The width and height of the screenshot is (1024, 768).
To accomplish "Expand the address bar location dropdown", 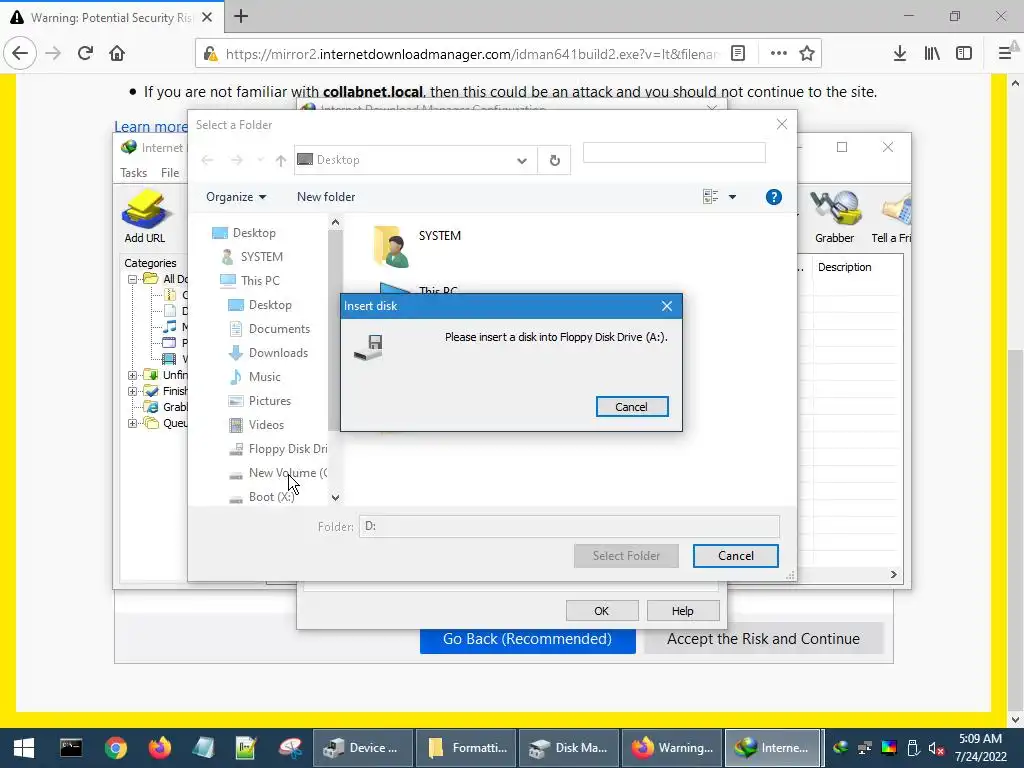I will click(x=521, y=160).
